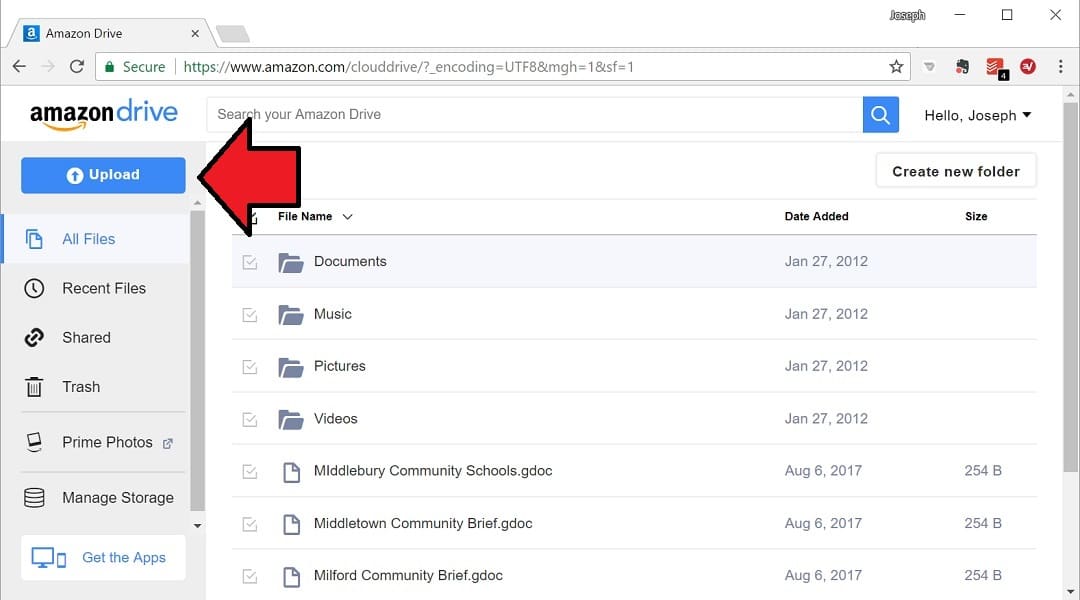
Task: Click inside the Search your Amazon Drive field
Action: pyautogui.click(x=500, y=114)
